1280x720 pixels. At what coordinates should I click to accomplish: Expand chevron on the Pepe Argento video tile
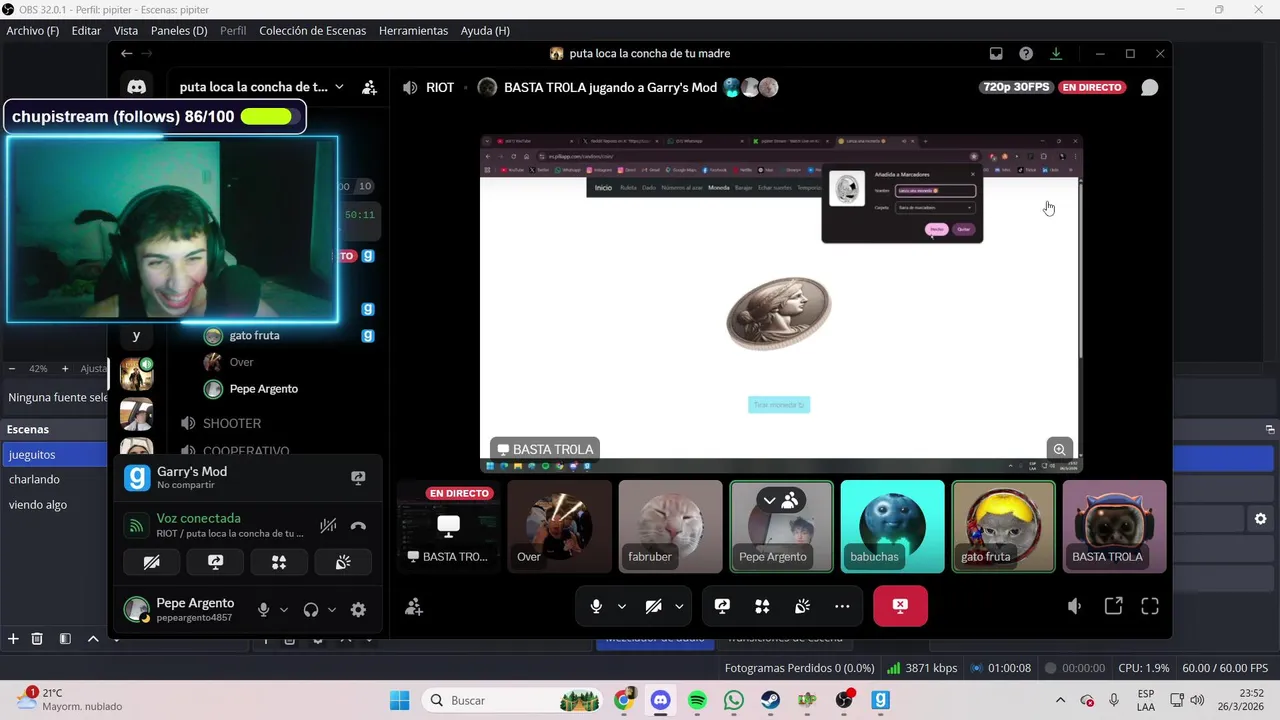coord(769,500)
